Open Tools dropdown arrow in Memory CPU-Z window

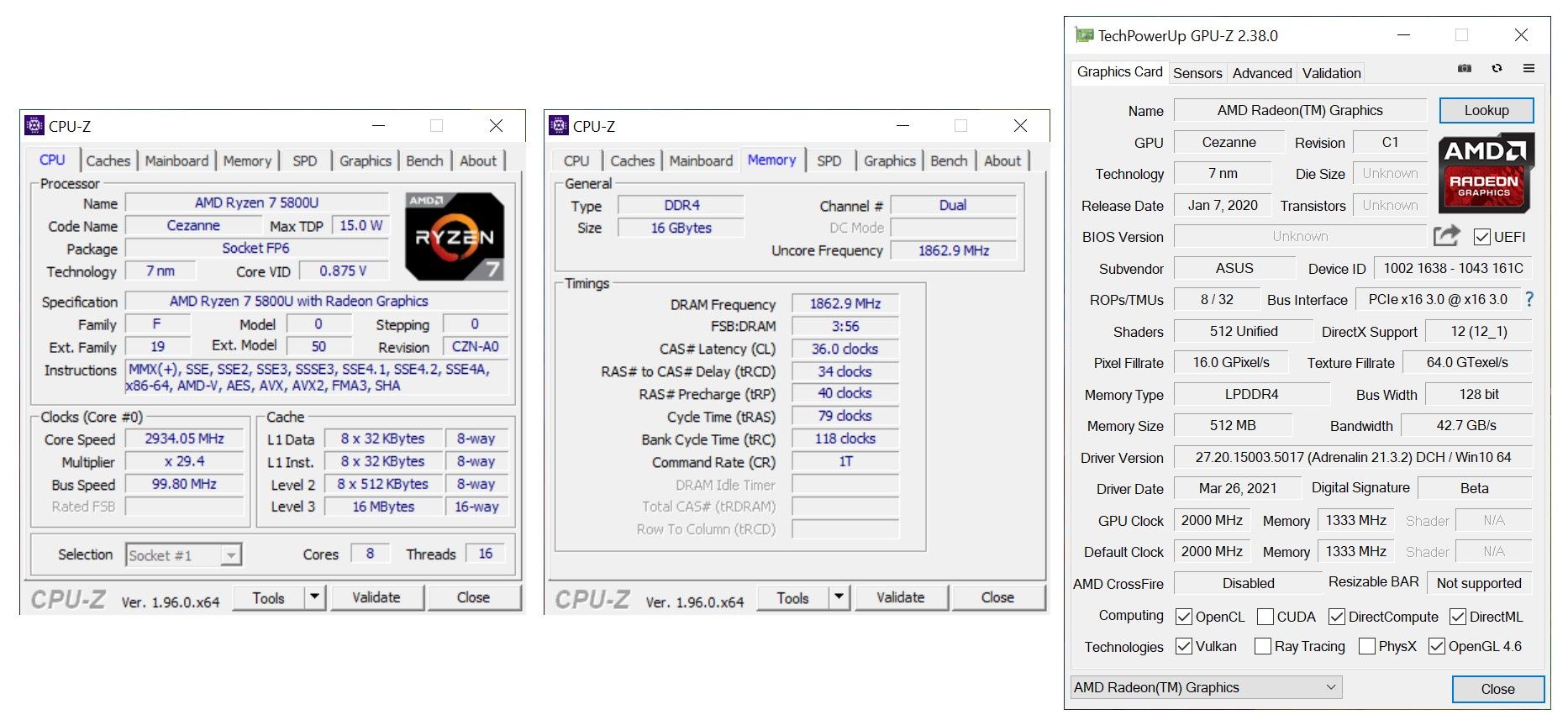point(839,597)
